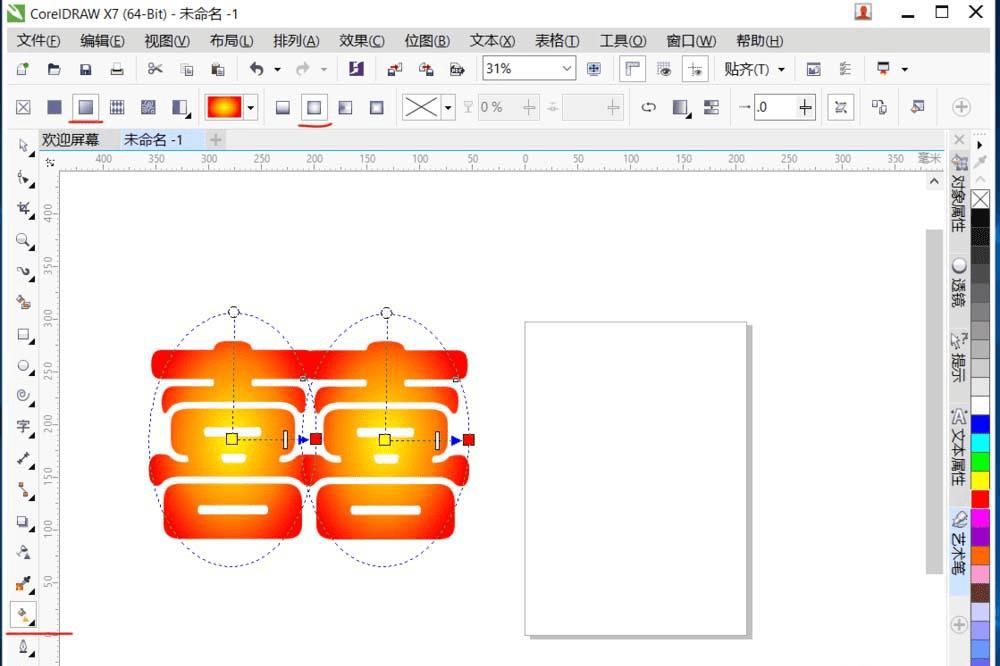The height and width of the screenshot is (666, 1000).
Task: Select the Drop Shadow tool
Action: (24, 521)
